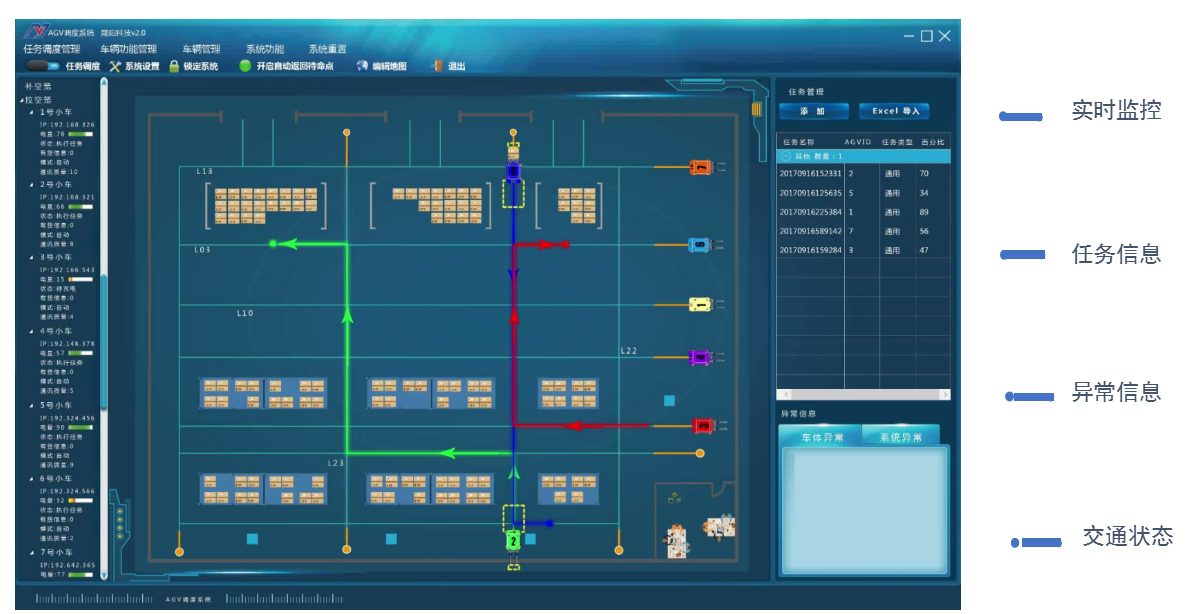
Task: Select the blue AGV at the right dock
Action: tap(700, 244)
